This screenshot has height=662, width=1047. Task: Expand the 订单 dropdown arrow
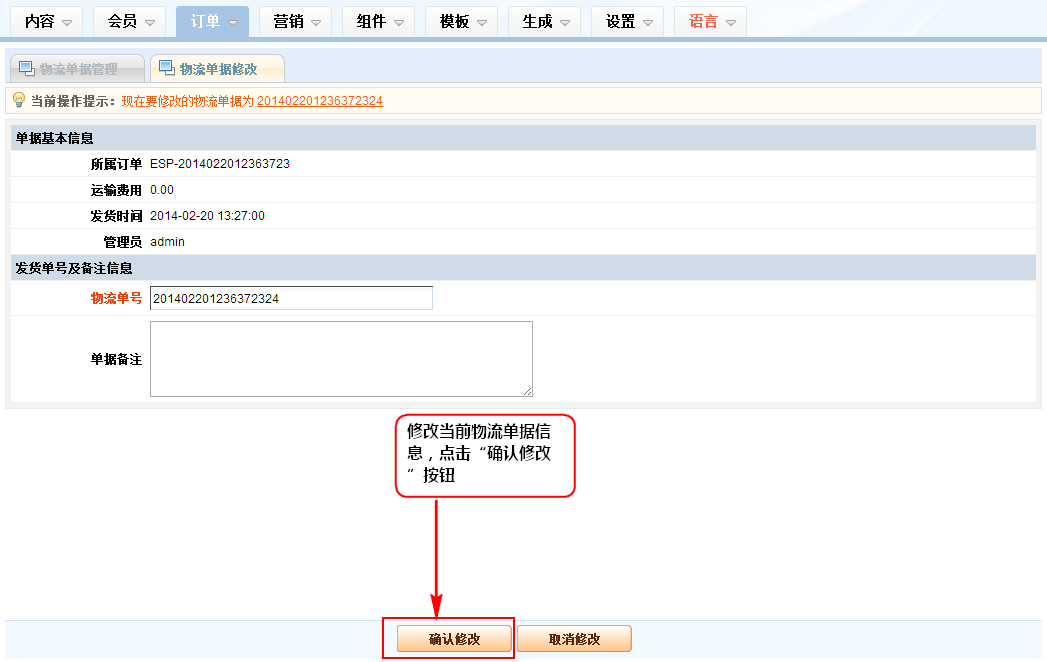233,22
